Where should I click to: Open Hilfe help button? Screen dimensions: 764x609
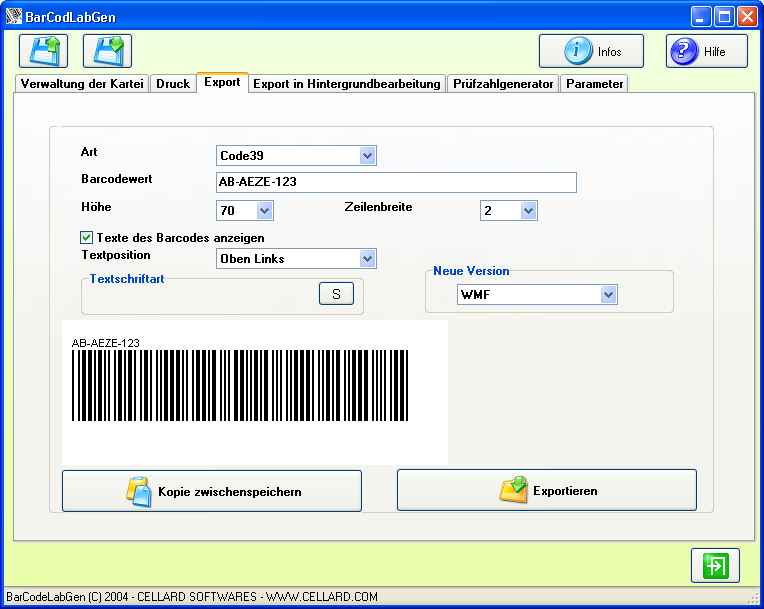[x=707, y=51]
